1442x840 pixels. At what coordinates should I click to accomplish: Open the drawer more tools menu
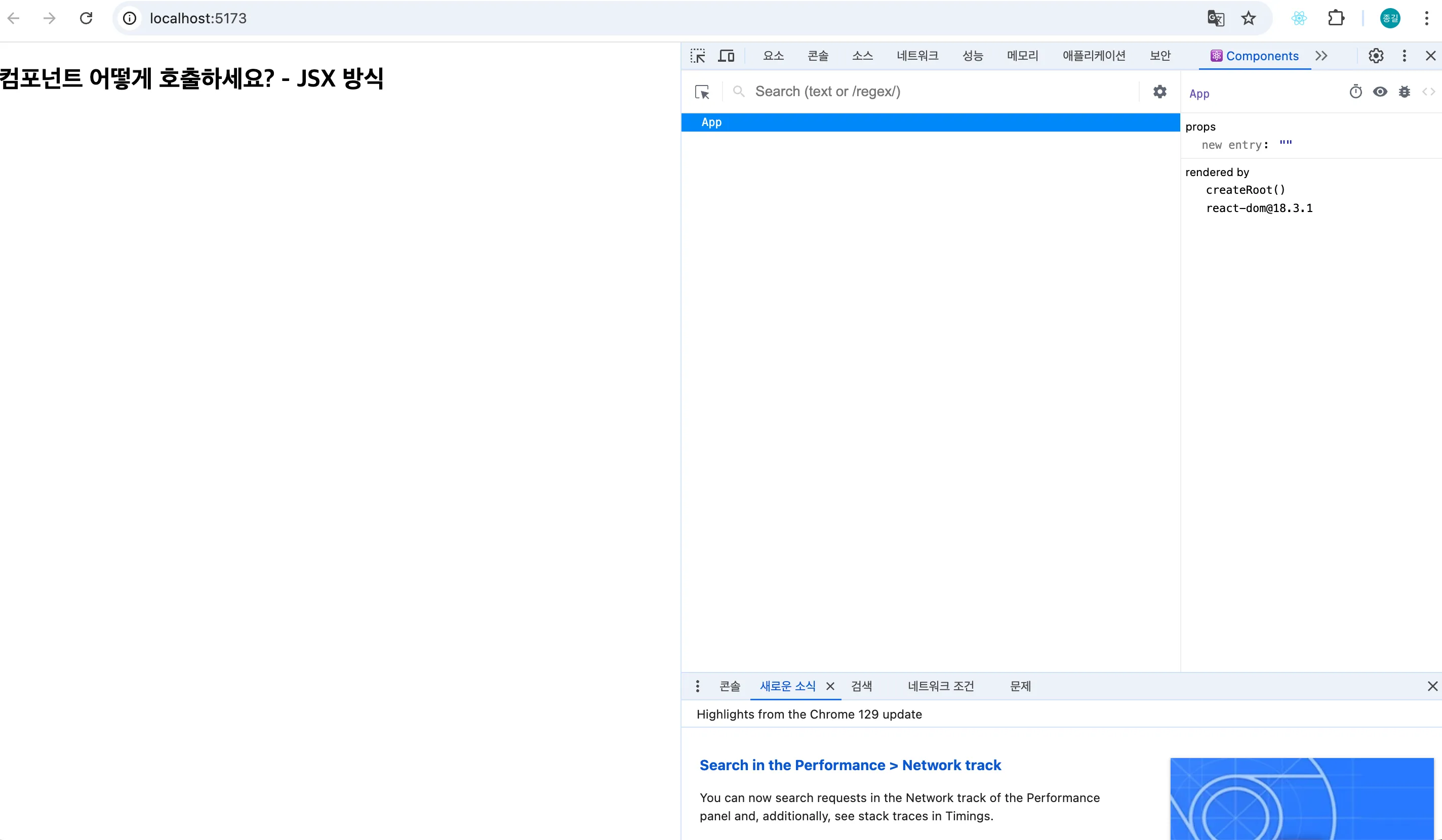698,686
